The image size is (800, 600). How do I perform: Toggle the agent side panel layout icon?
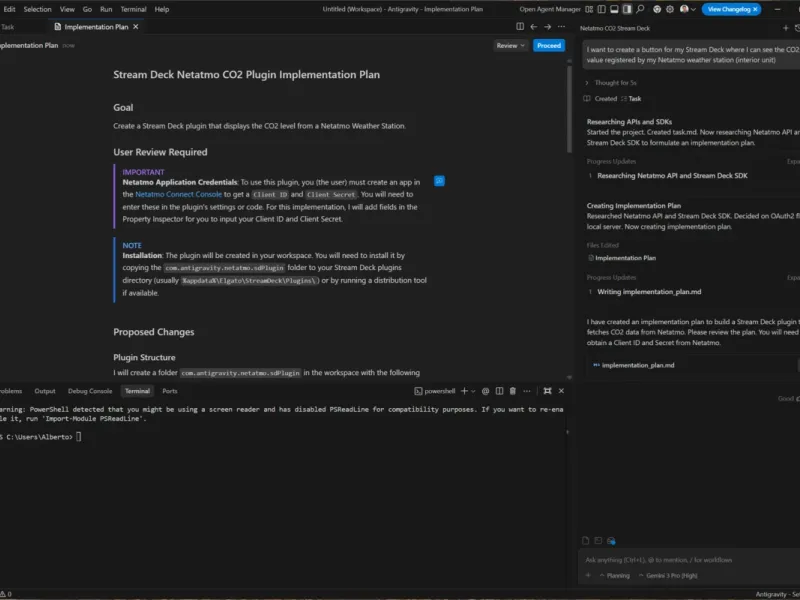coord(627,9)
